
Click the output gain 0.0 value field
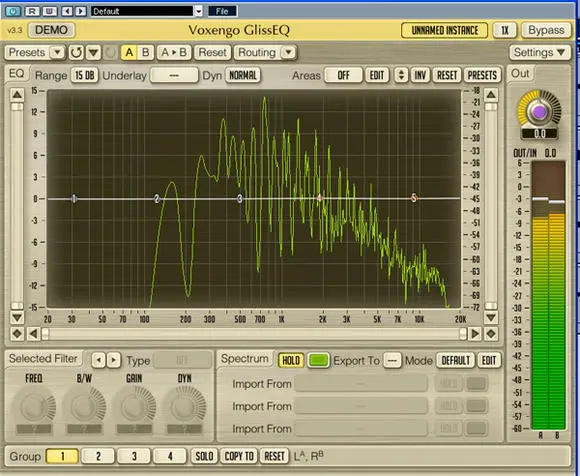(539, 134)
